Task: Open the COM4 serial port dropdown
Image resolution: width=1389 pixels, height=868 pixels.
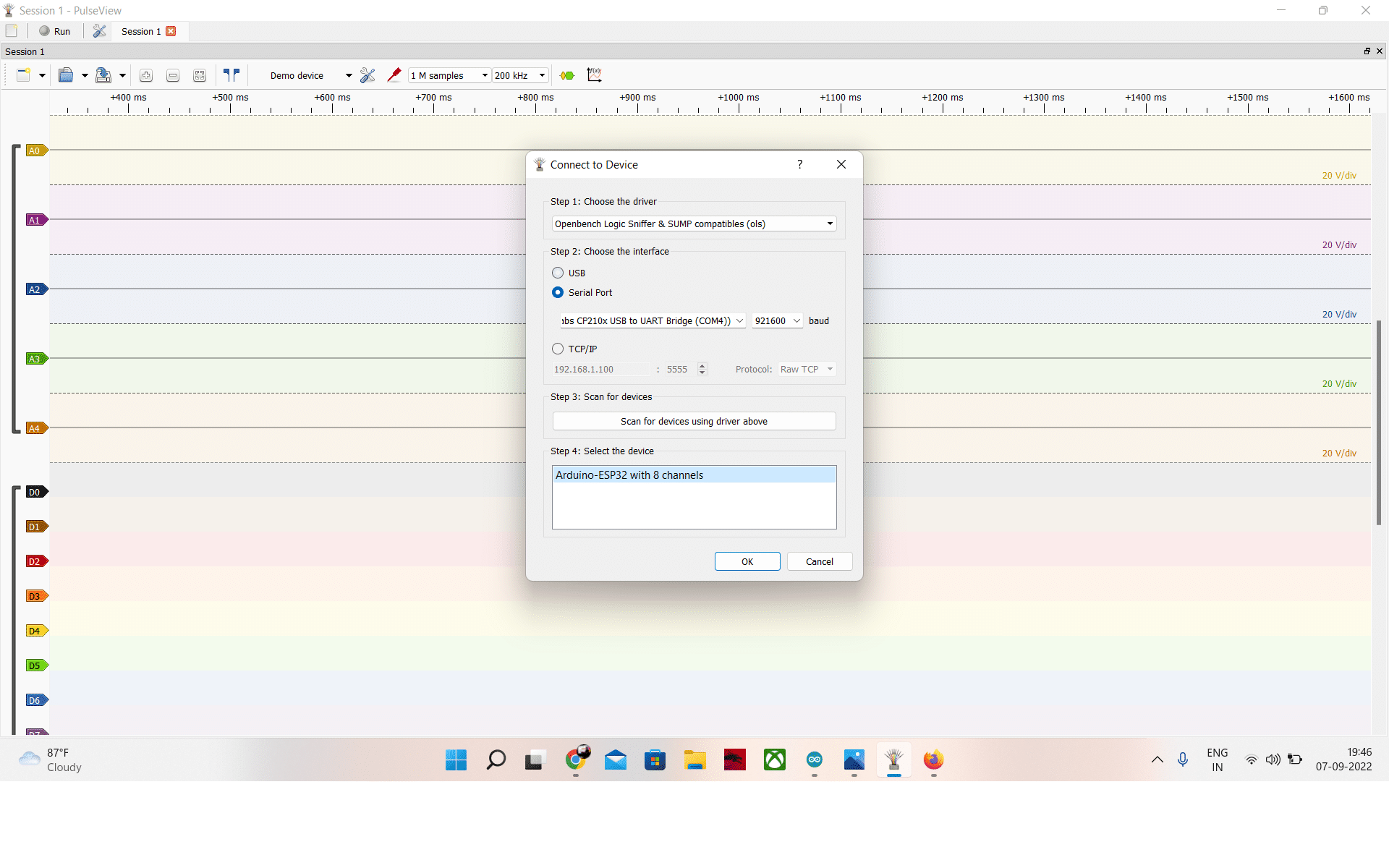Action: (x=653, y=321)
